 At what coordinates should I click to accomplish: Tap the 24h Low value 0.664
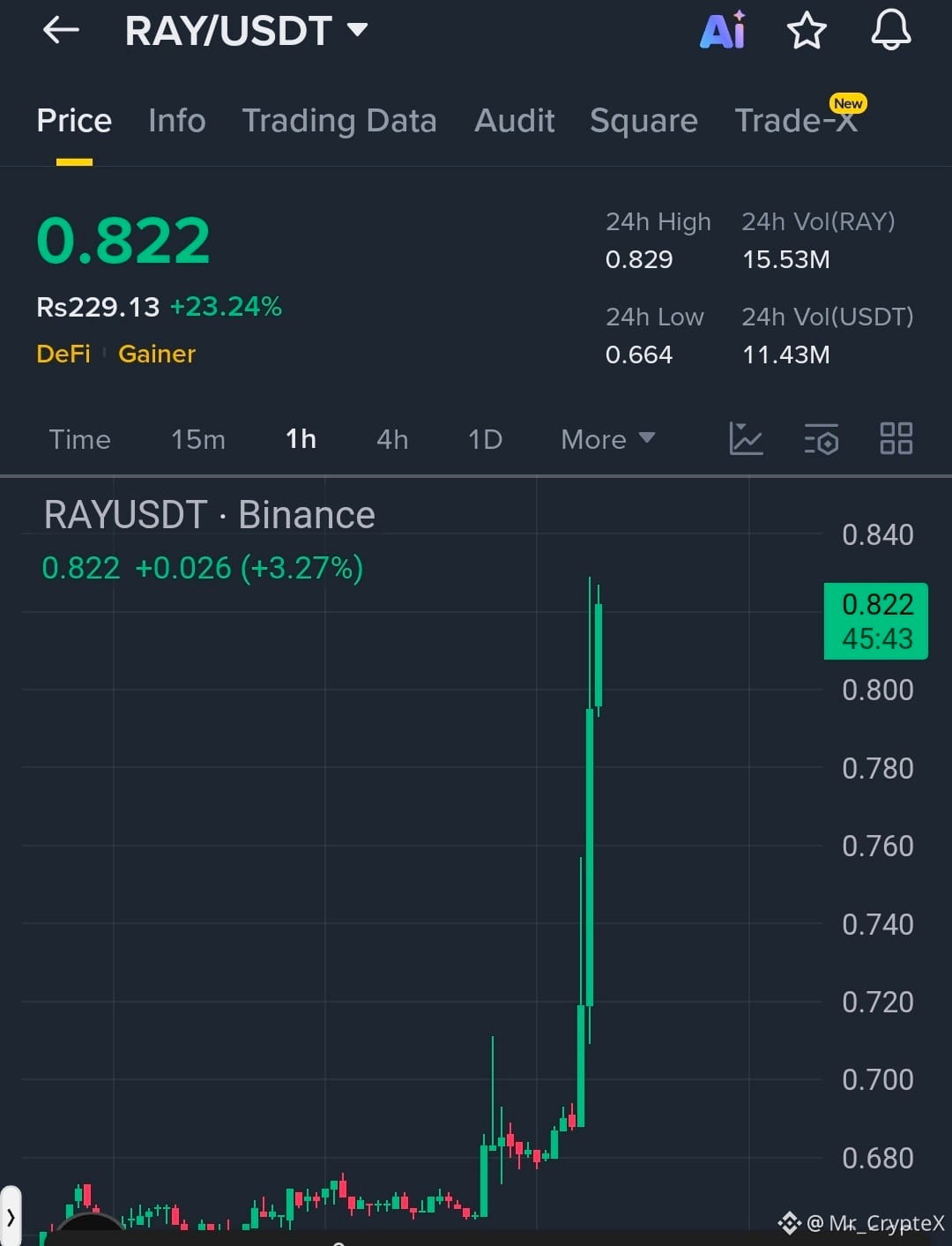(x=639, y=354)
